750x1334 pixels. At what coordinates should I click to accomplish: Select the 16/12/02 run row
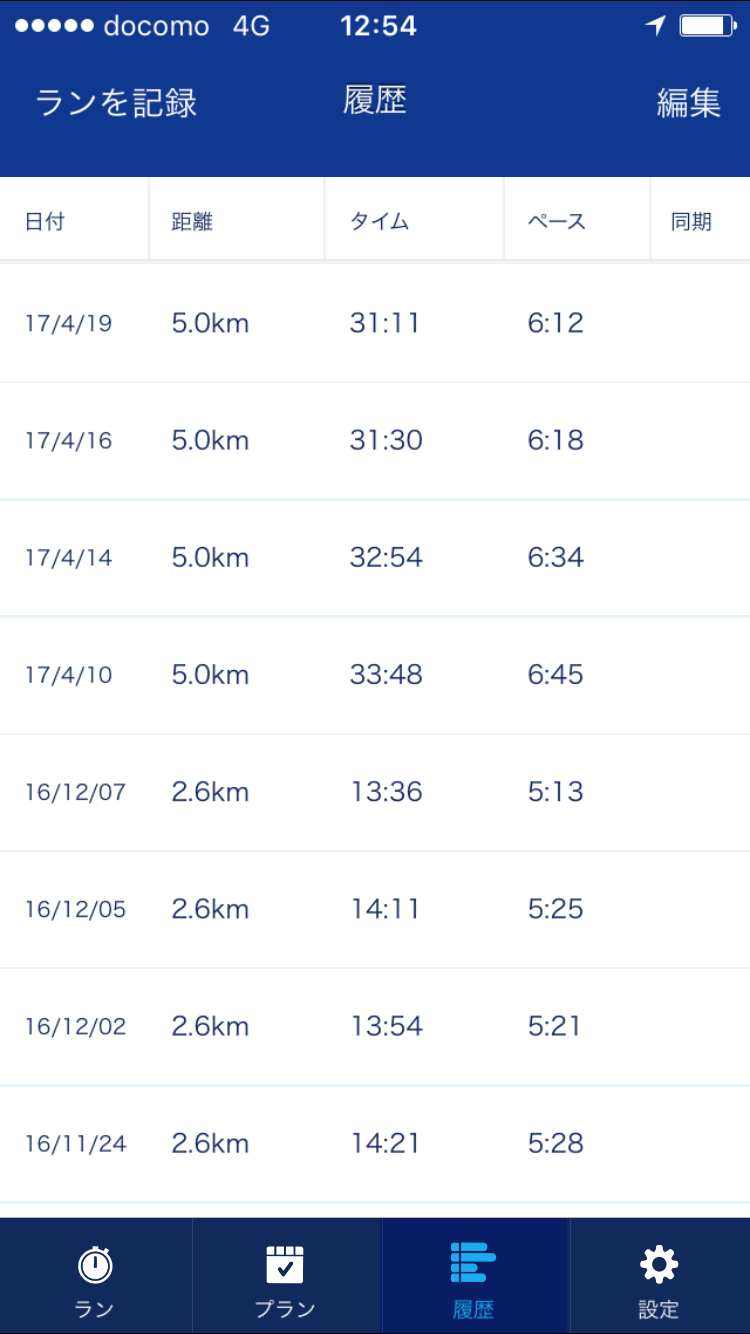(375, 1026)
